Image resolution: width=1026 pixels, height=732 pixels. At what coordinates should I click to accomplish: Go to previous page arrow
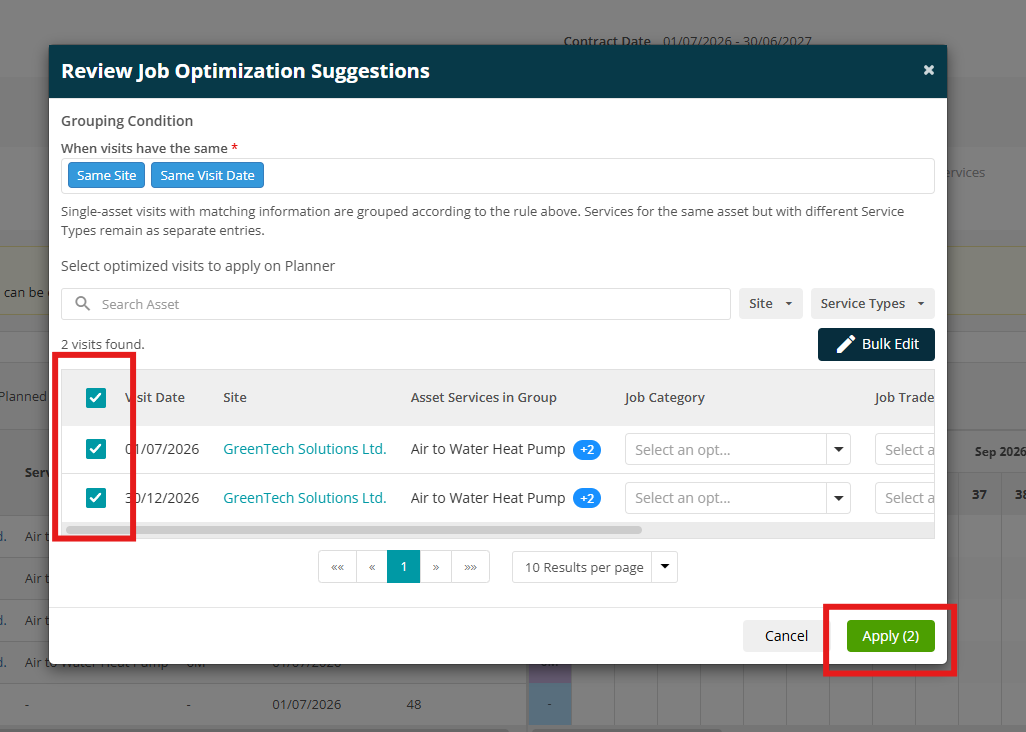pos(372,567)
